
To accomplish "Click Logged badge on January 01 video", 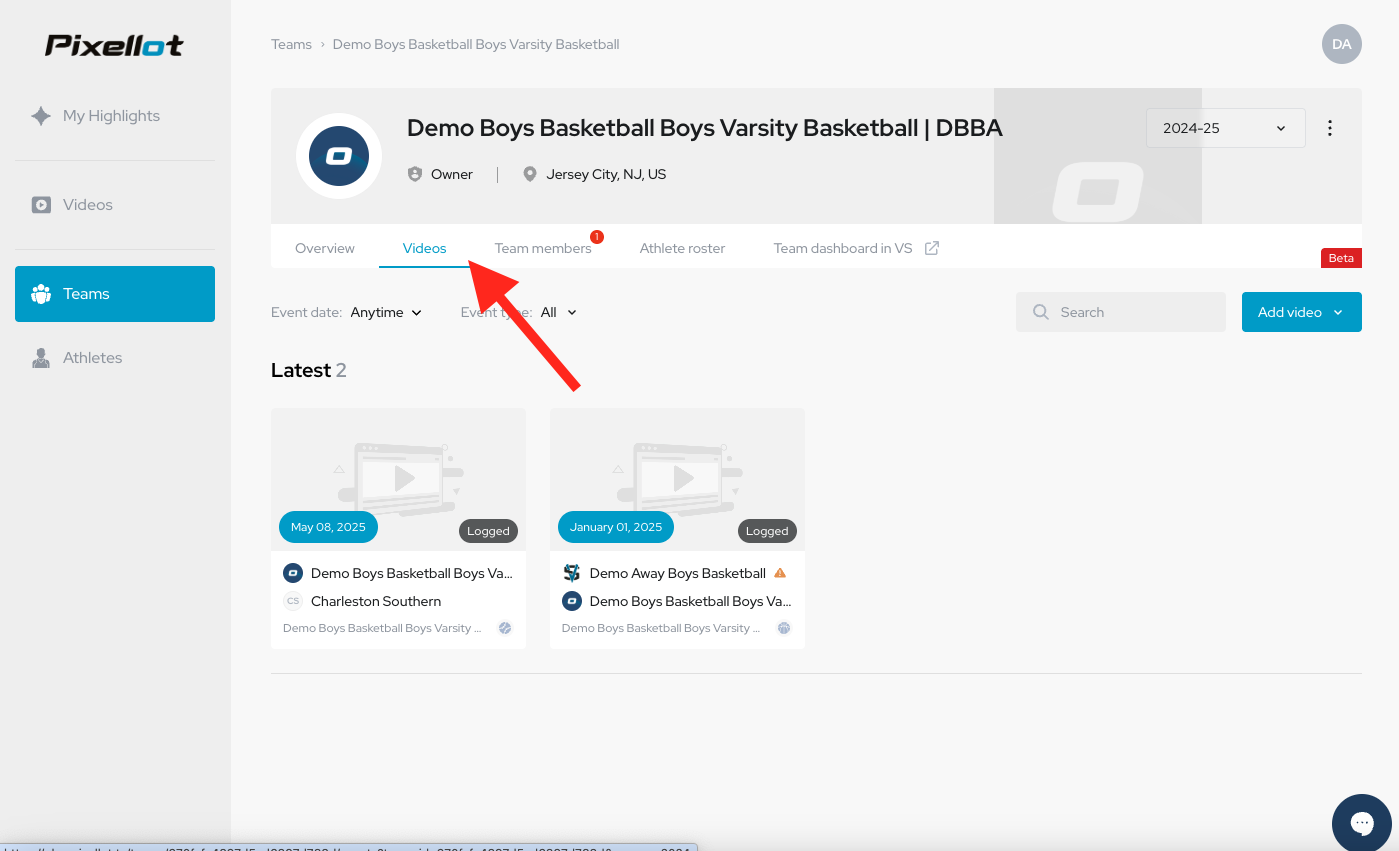I will pos(767,531).
